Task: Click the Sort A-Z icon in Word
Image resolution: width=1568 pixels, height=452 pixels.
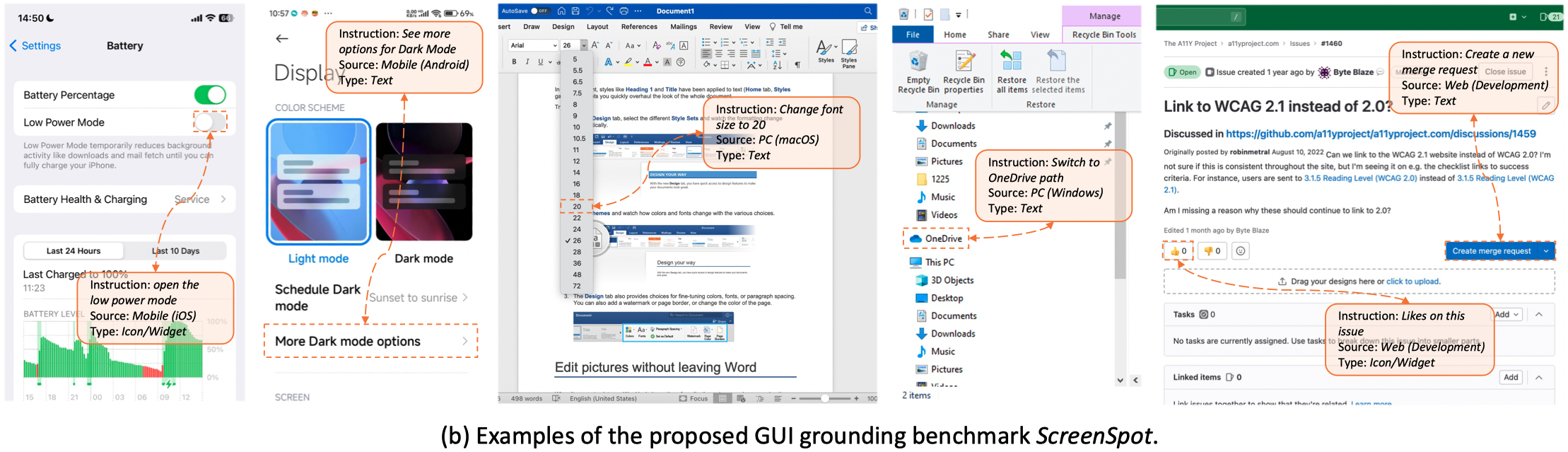Action: (777, 64)
